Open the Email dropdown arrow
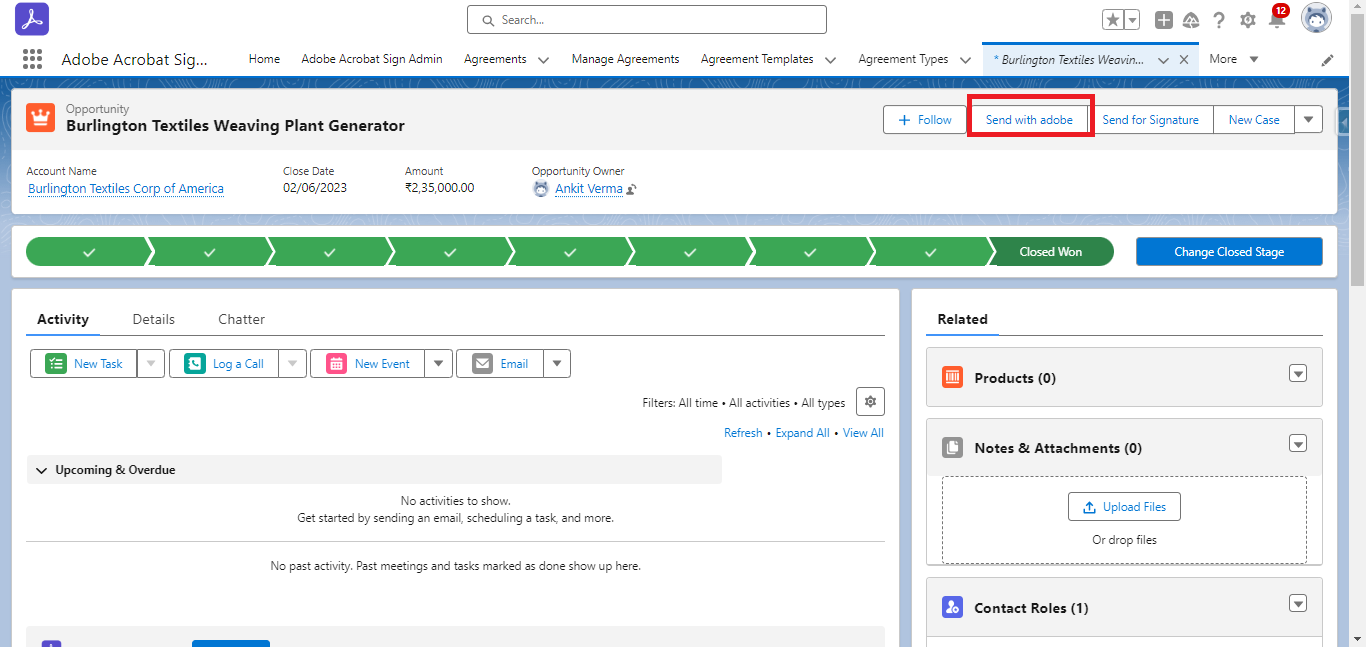The image size is (1366, 647). pos(557,364)
